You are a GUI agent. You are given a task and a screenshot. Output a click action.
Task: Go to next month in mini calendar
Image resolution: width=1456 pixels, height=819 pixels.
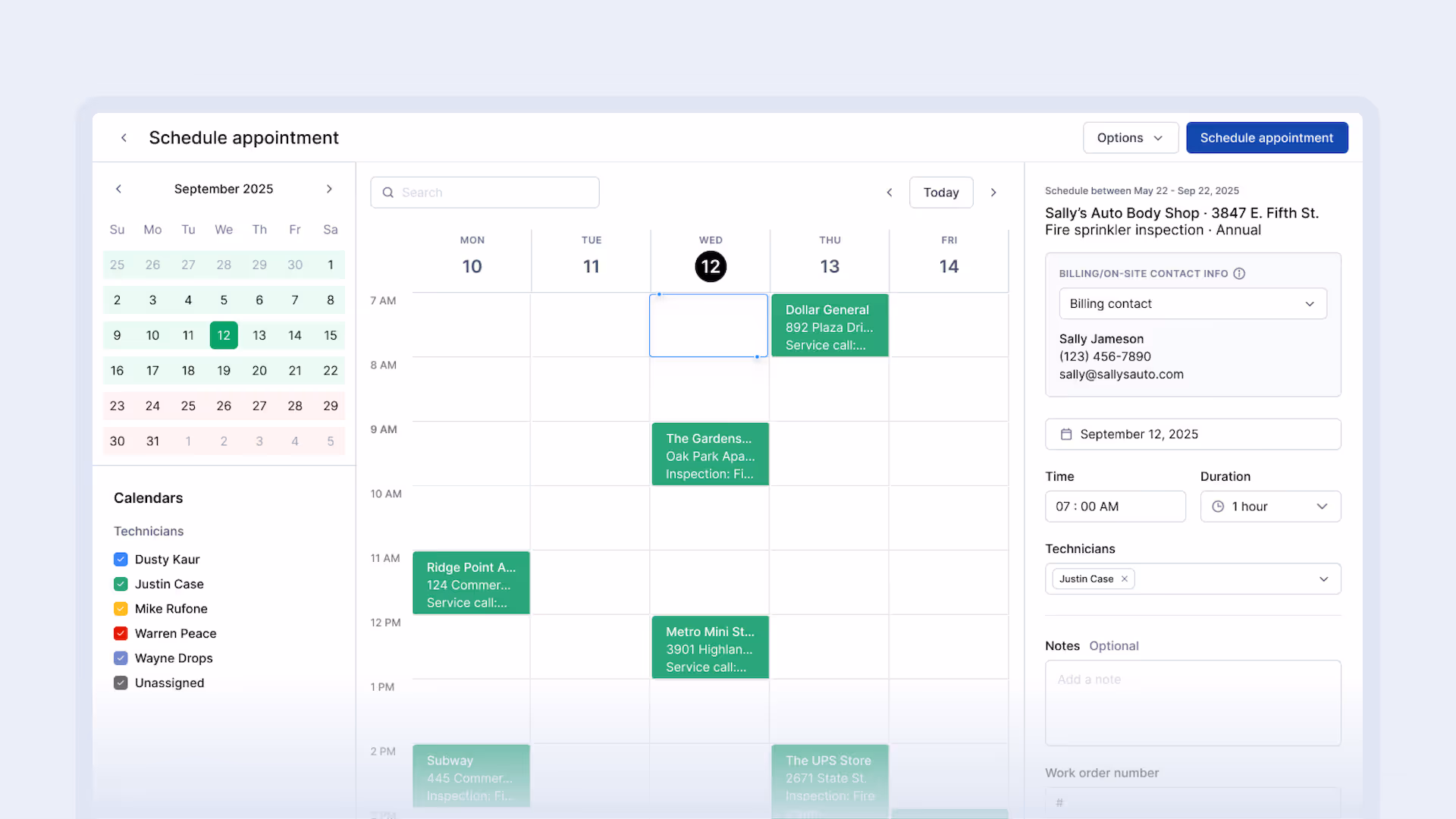tap(329, 189)
